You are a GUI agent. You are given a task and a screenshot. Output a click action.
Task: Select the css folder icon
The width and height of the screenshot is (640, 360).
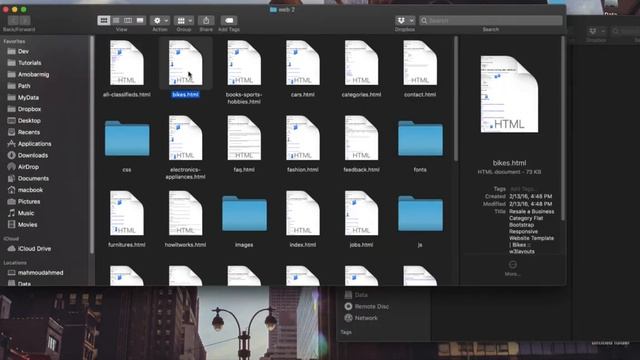pyautogui.click(x=127, y=138)
